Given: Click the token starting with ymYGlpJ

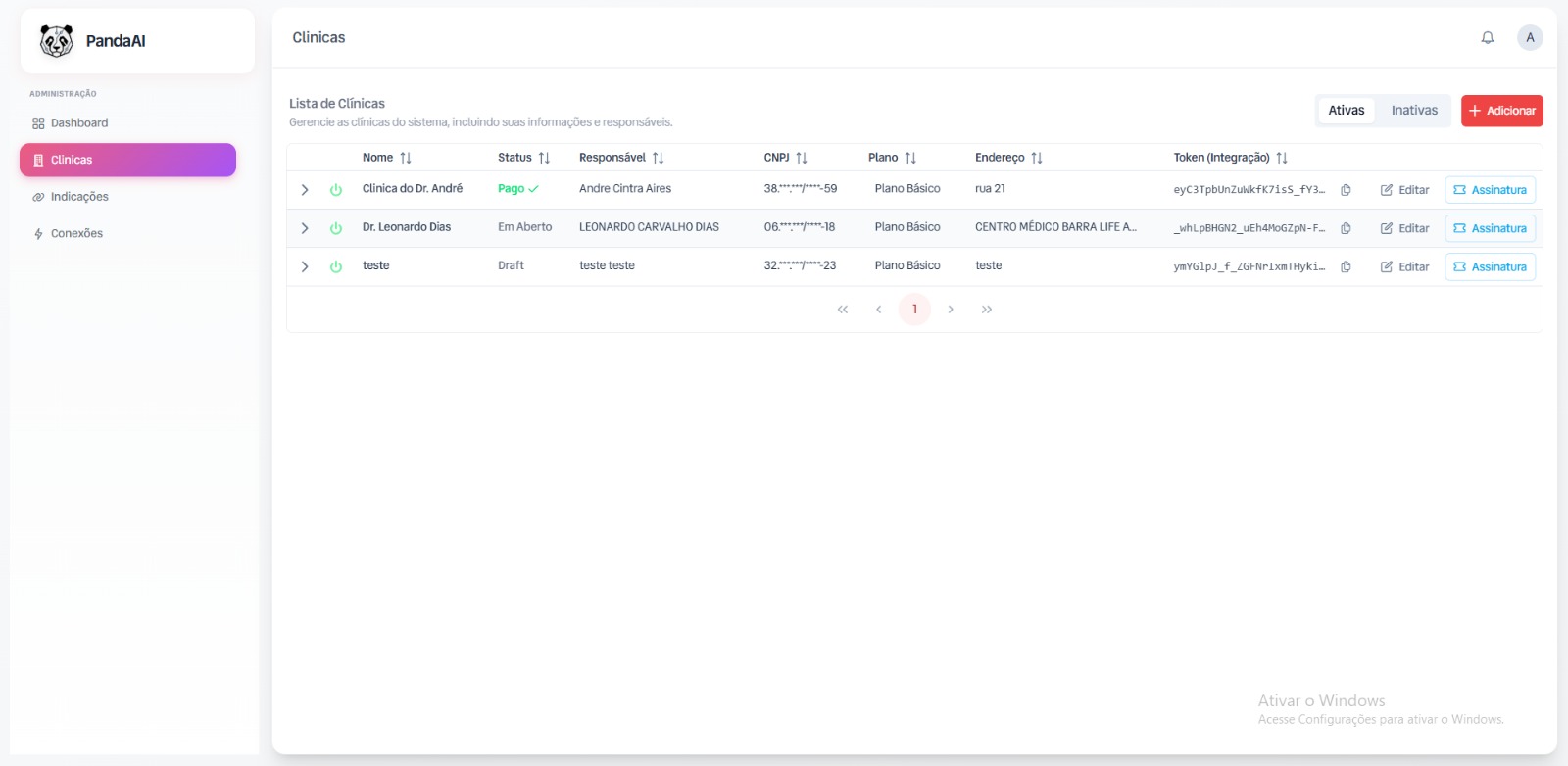Looking at the screenshot, I should click(1249, 266).
